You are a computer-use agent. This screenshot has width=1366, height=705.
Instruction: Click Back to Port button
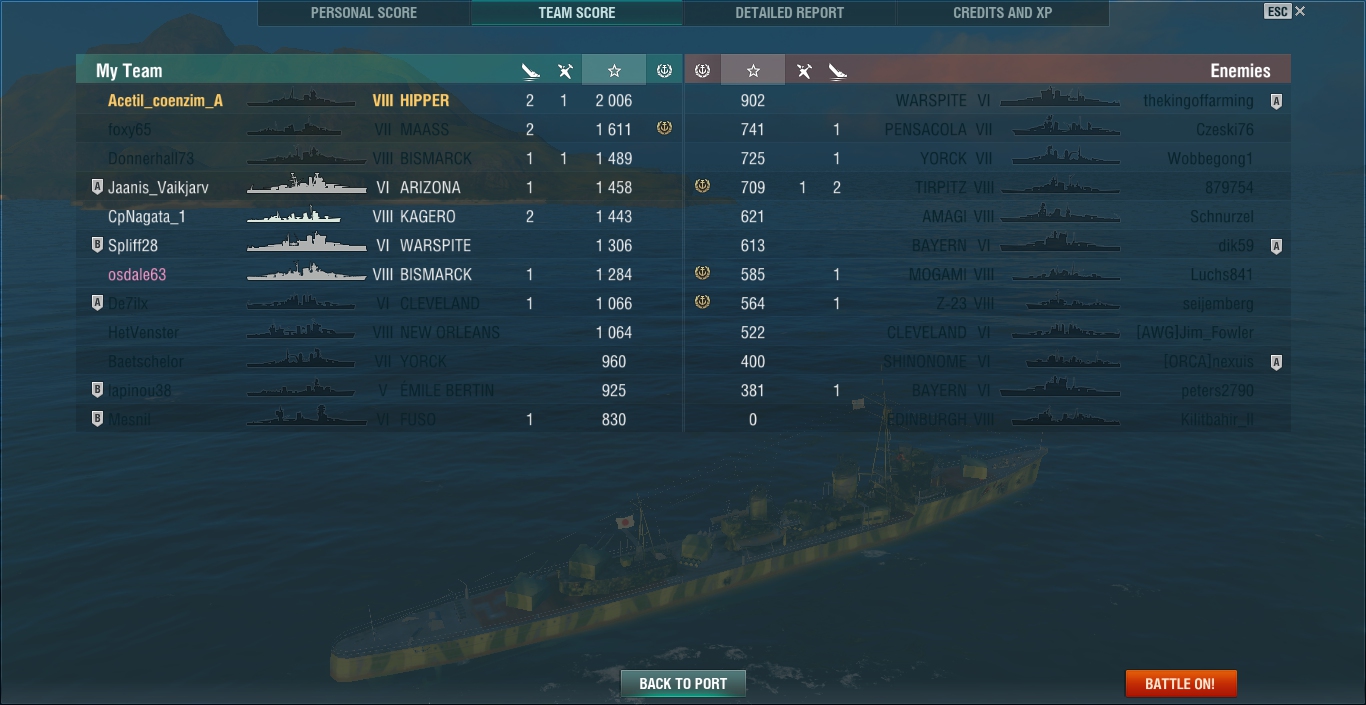pyautogui.click(x=683, y=683)
